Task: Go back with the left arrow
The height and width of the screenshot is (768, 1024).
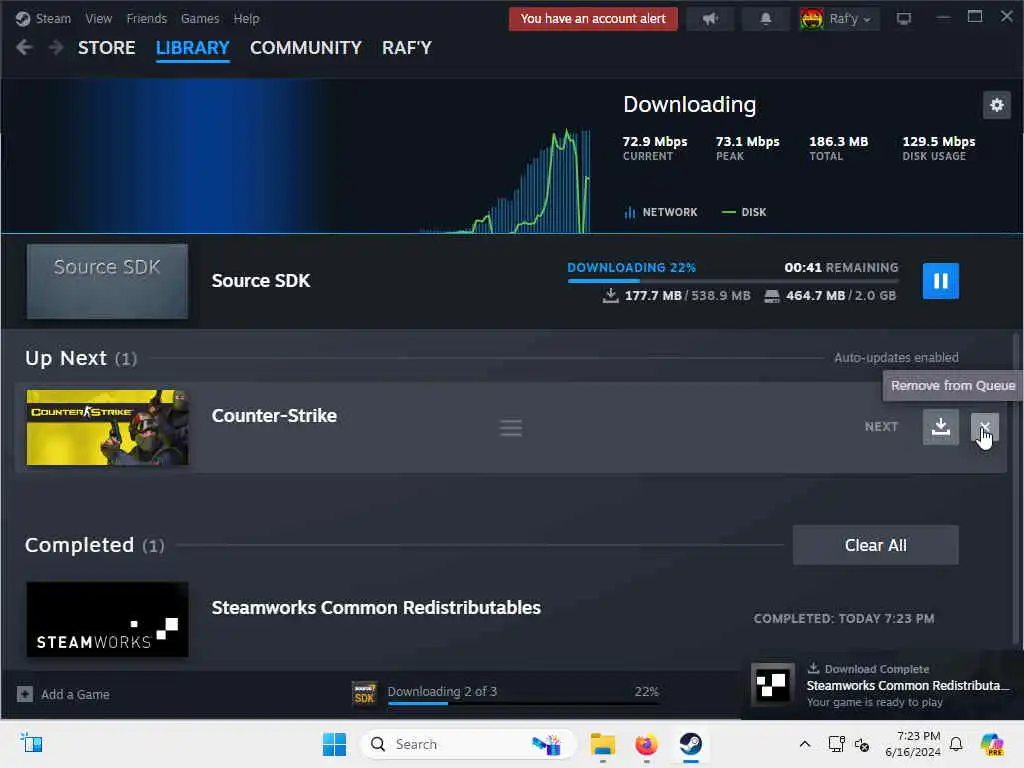Action: coord(24,47)
